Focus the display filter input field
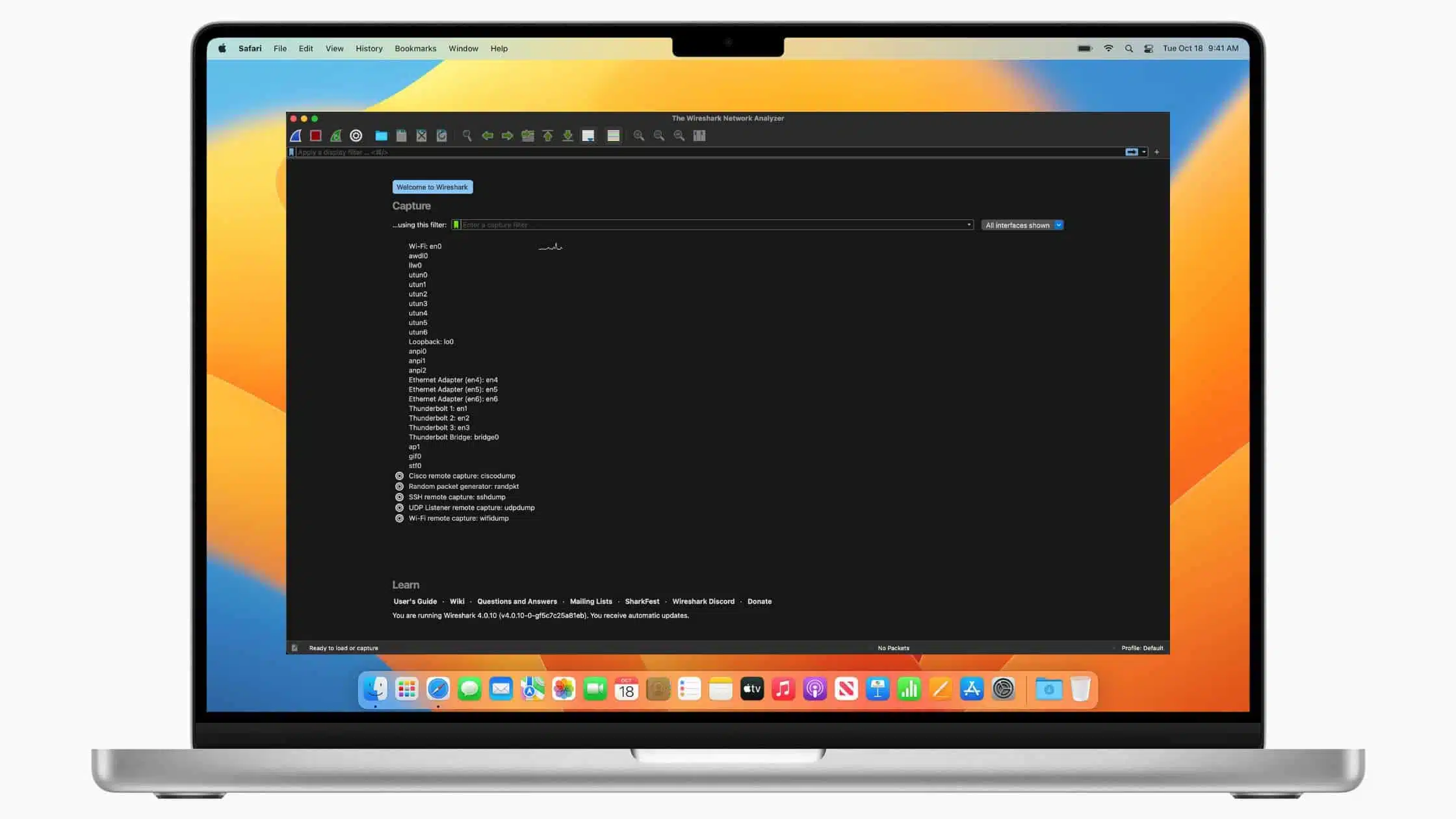This screenshot has width=1456, height=819. pos(708,152)
